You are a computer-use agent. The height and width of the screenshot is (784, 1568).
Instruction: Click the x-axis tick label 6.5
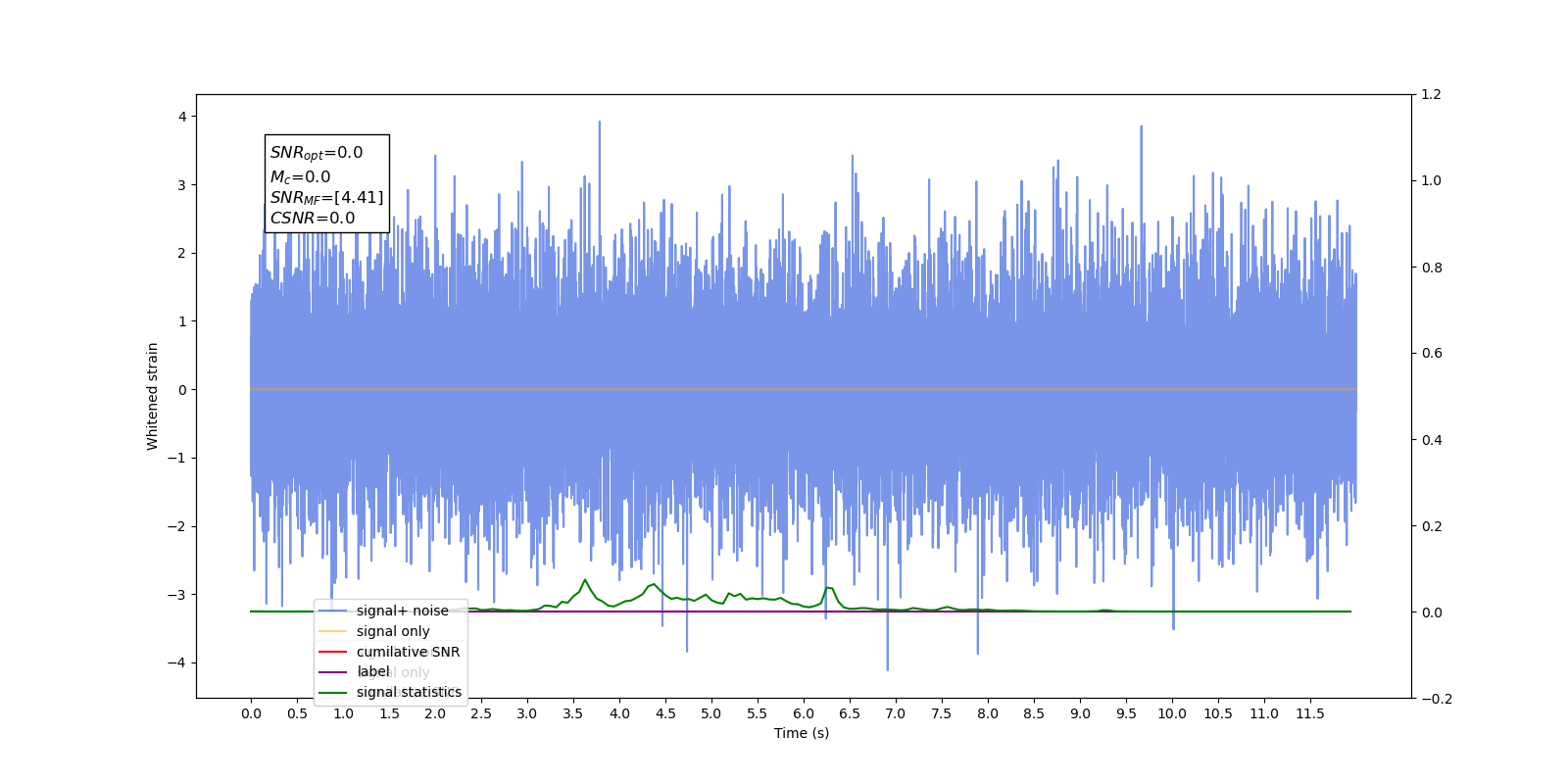click(x=850, y=713)
